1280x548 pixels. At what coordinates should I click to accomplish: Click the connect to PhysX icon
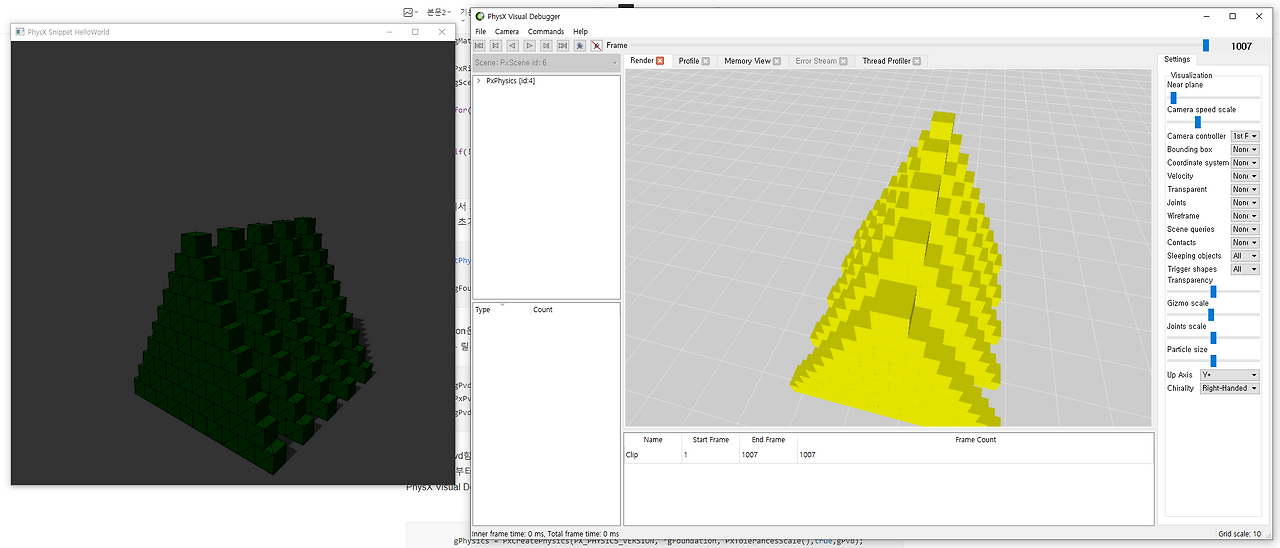(580, 45)
